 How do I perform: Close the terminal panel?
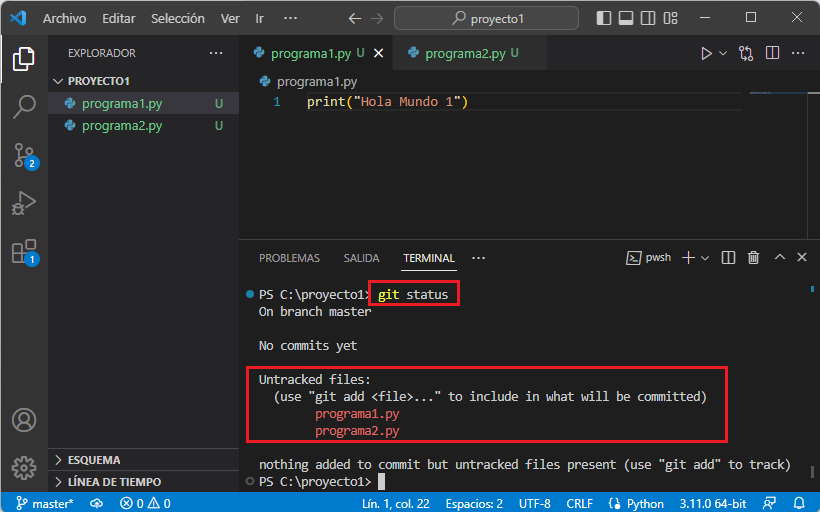(x=802, y=257)
